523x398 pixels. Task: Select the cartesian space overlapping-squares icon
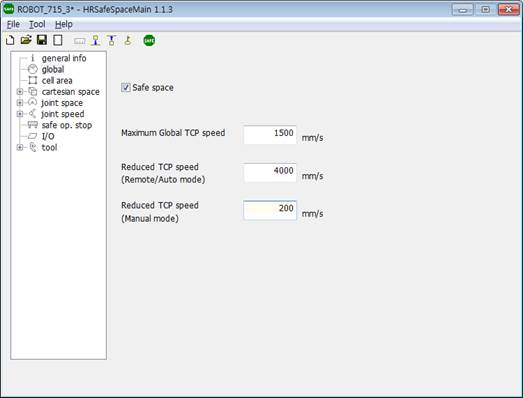pos(32,91)
